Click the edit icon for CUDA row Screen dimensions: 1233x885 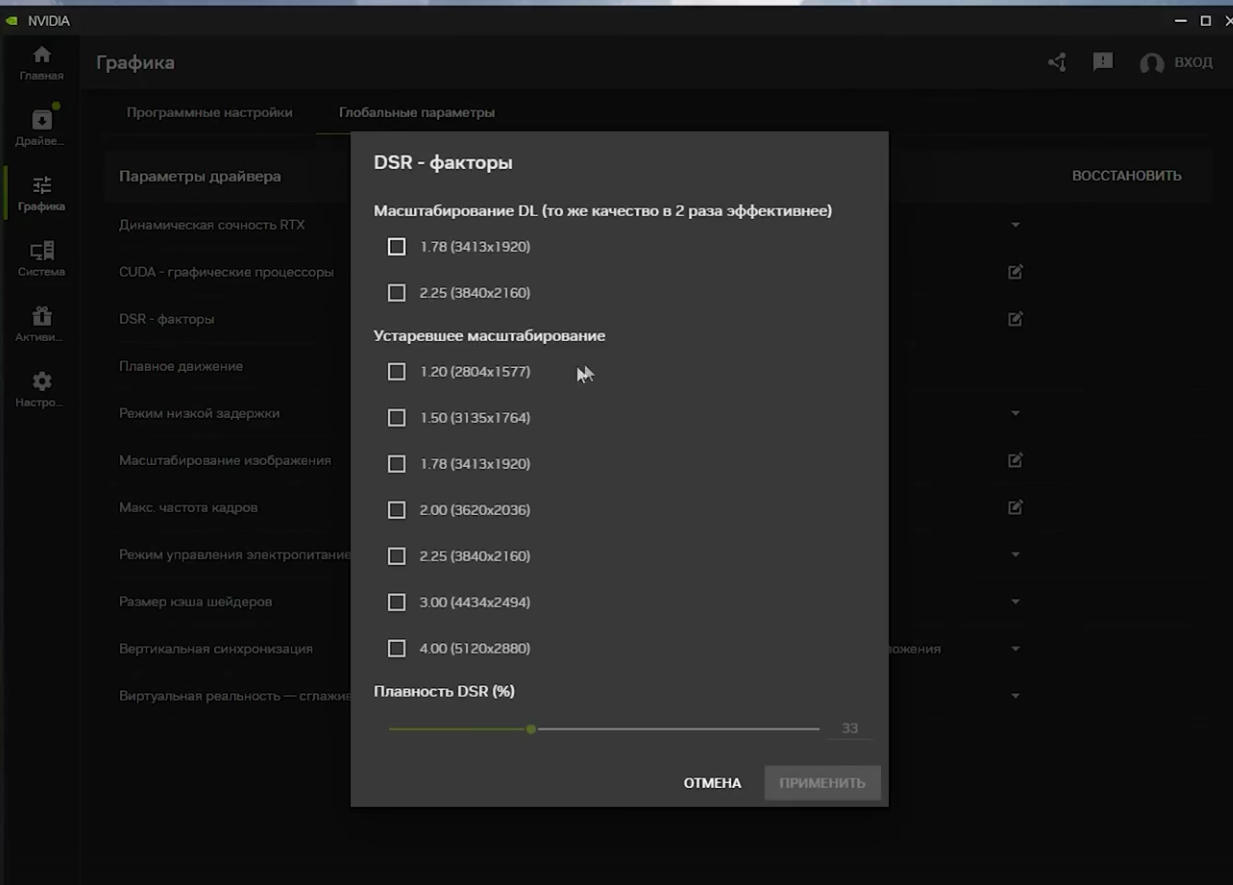(1015, 272)
